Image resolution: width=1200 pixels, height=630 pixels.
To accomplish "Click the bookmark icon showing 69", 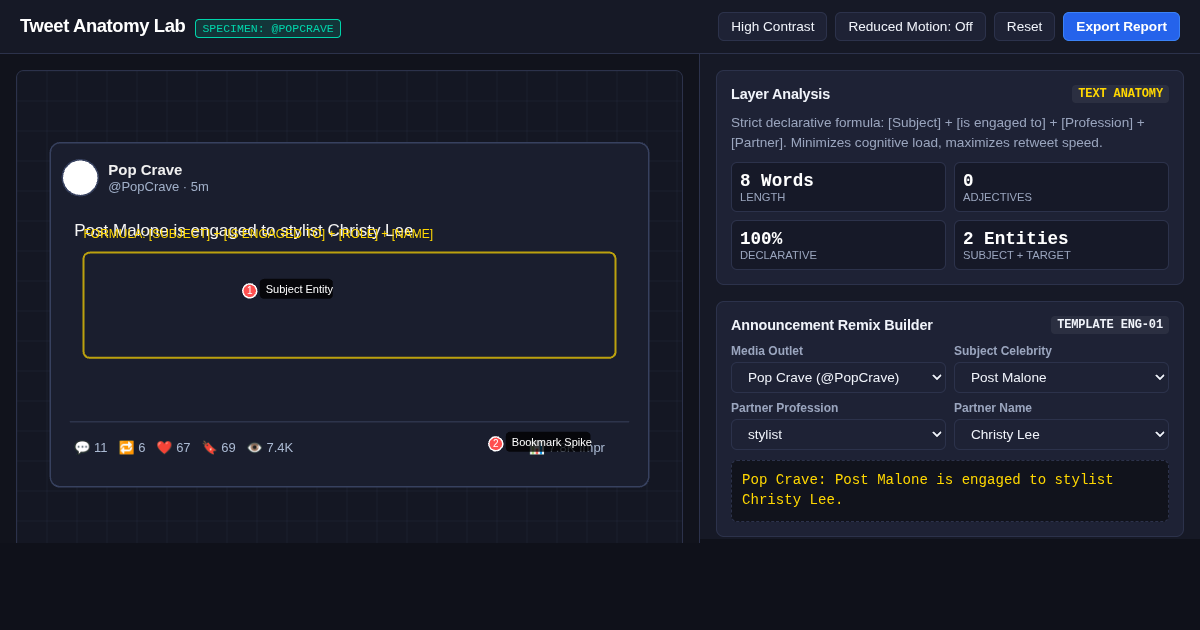I will pos(209,448).
